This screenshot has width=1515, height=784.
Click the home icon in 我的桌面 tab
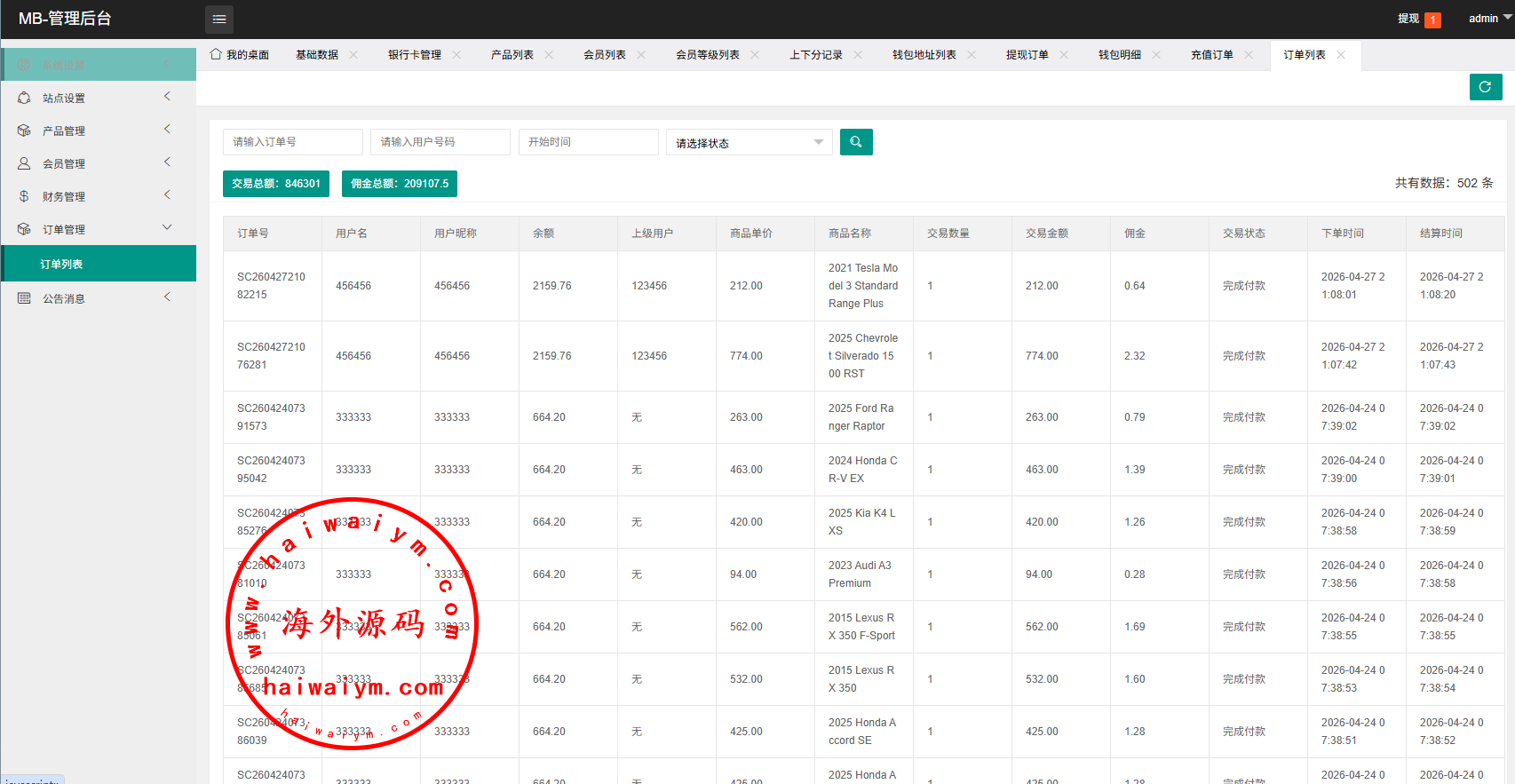pyautogui.click(x=216, y=54)
